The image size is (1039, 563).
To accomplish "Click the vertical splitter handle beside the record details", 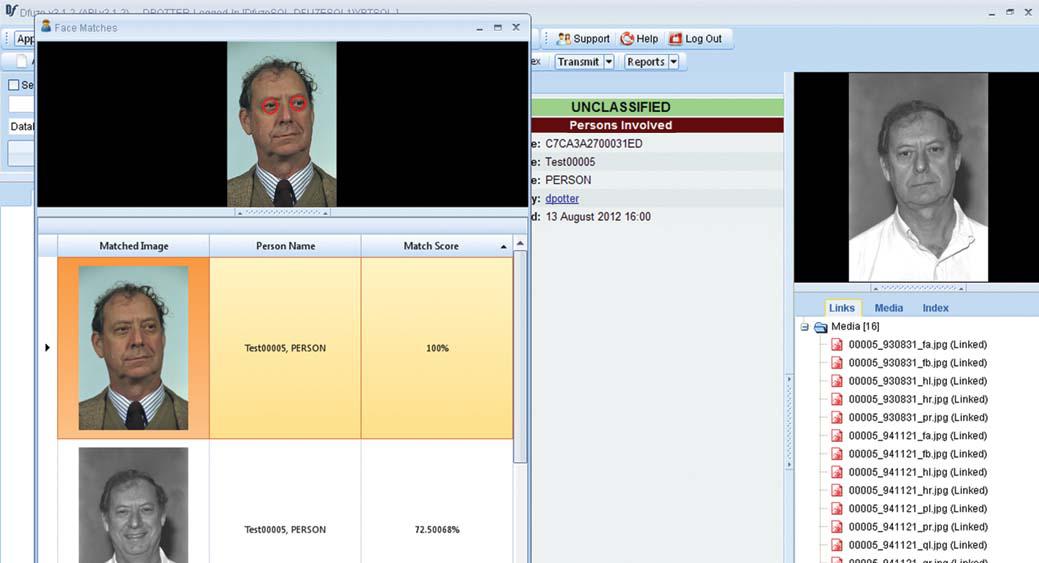I will (789, 421).
